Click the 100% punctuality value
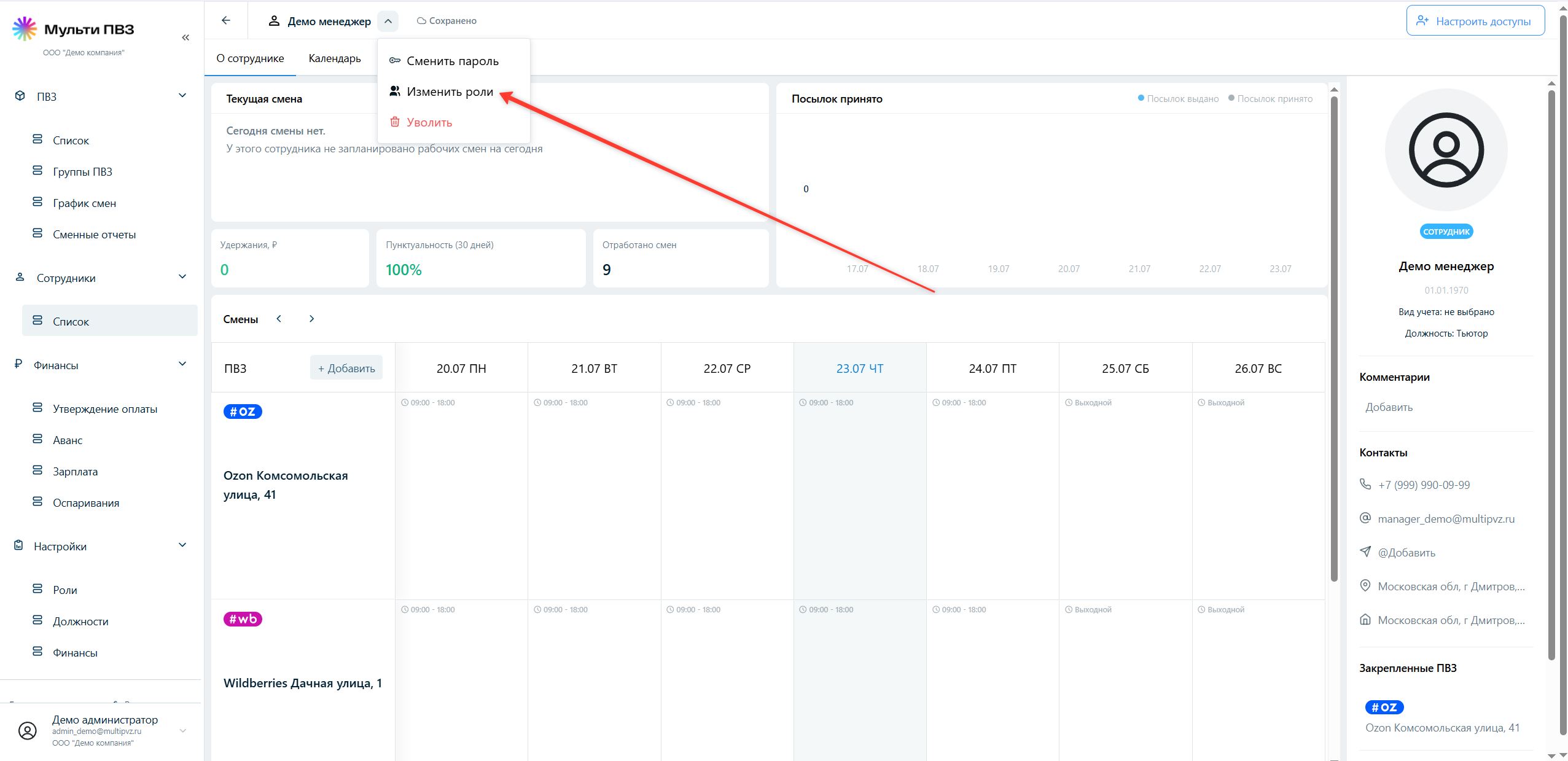The image size is (1568, 761). [404, 270]
